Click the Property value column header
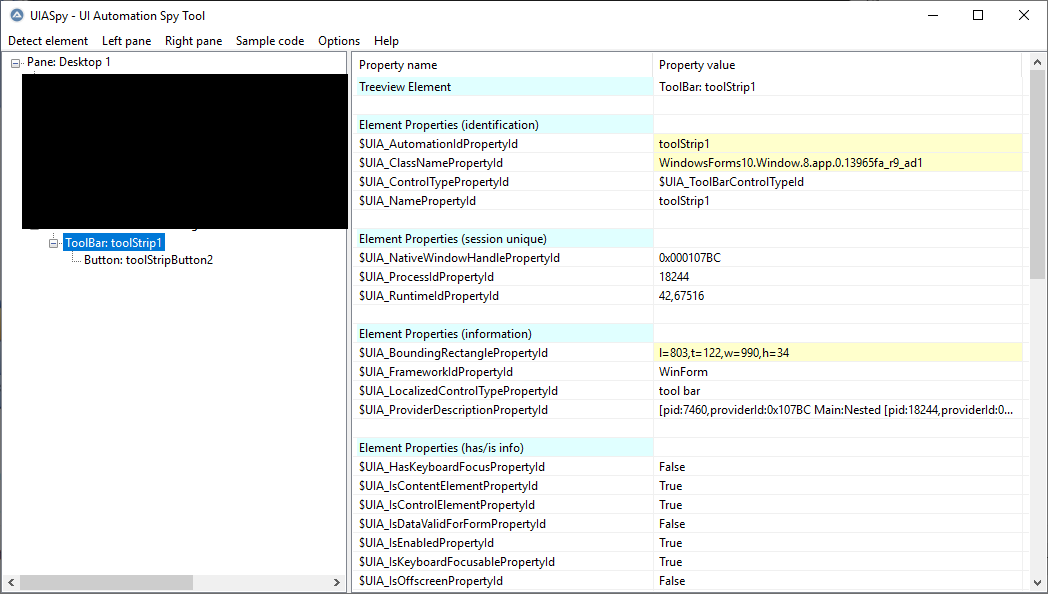This screenshot has height=594, width=1048. [837, 65]
